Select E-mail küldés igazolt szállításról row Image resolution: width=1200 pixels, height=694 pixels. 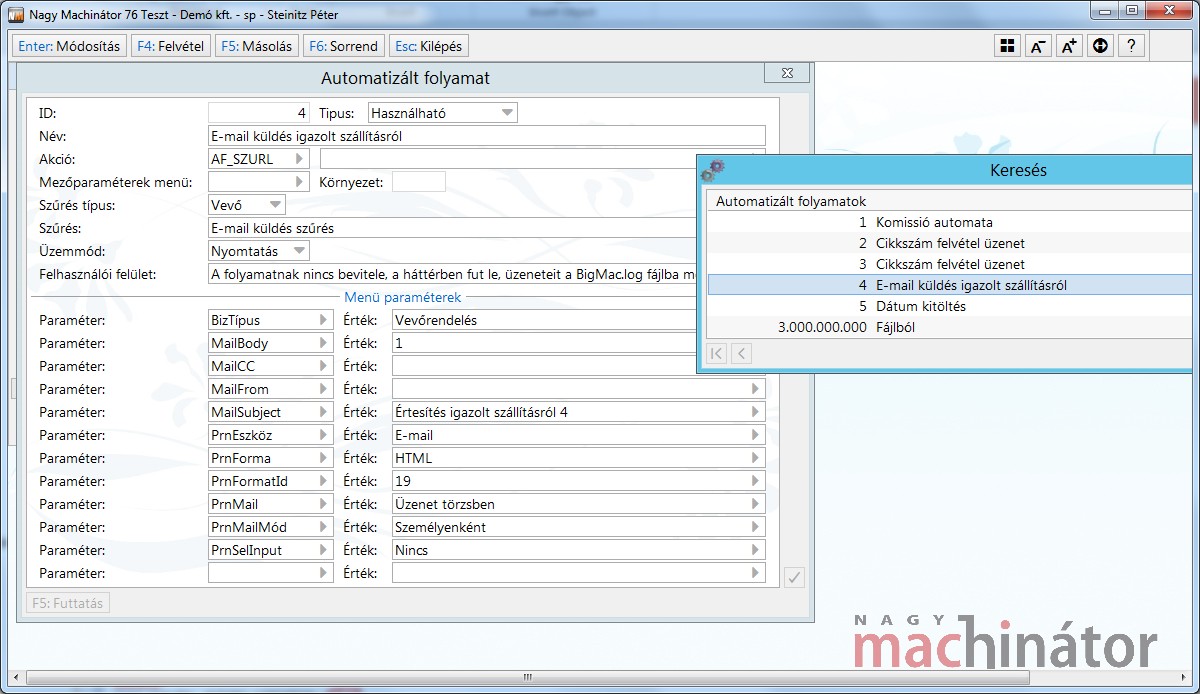tap(950, 285)
